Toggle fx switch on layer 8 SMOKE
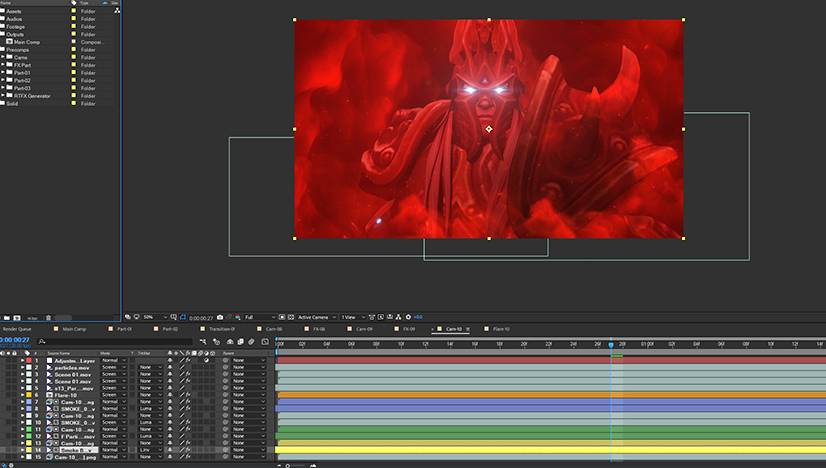Viewport: 826px width, 468px height. 188,408
